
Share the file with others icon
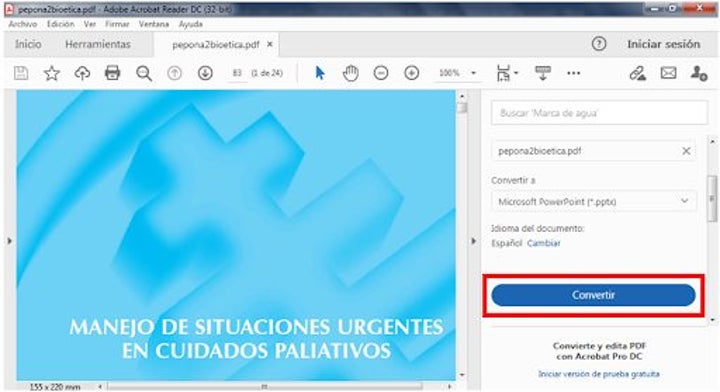click(699, 73)
